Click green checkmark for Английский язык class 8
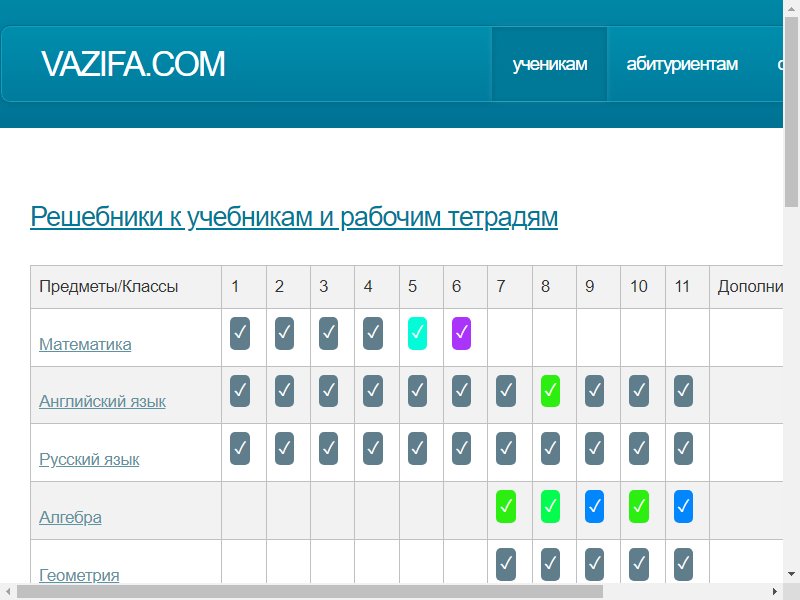The width and height of the screenshot is (800, 600). (x=550, y=391)
